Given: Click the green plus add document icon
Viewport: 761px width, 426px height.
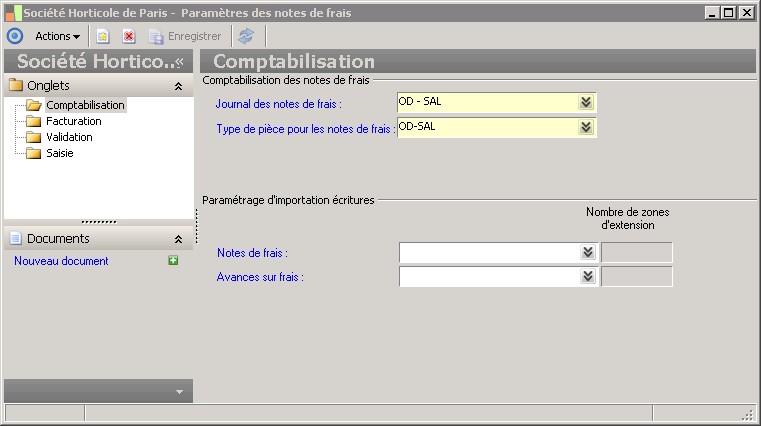Looking at the screenshot, I should point(173,261).
